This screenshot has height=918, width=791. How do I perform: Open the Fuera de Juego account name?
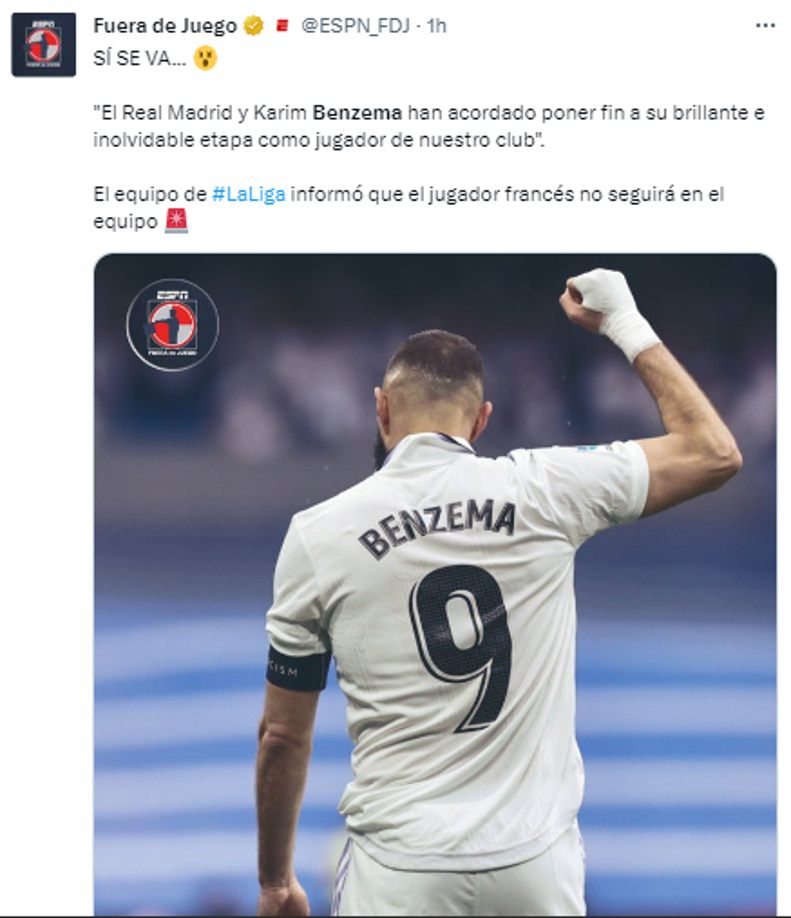coord(165,26)
